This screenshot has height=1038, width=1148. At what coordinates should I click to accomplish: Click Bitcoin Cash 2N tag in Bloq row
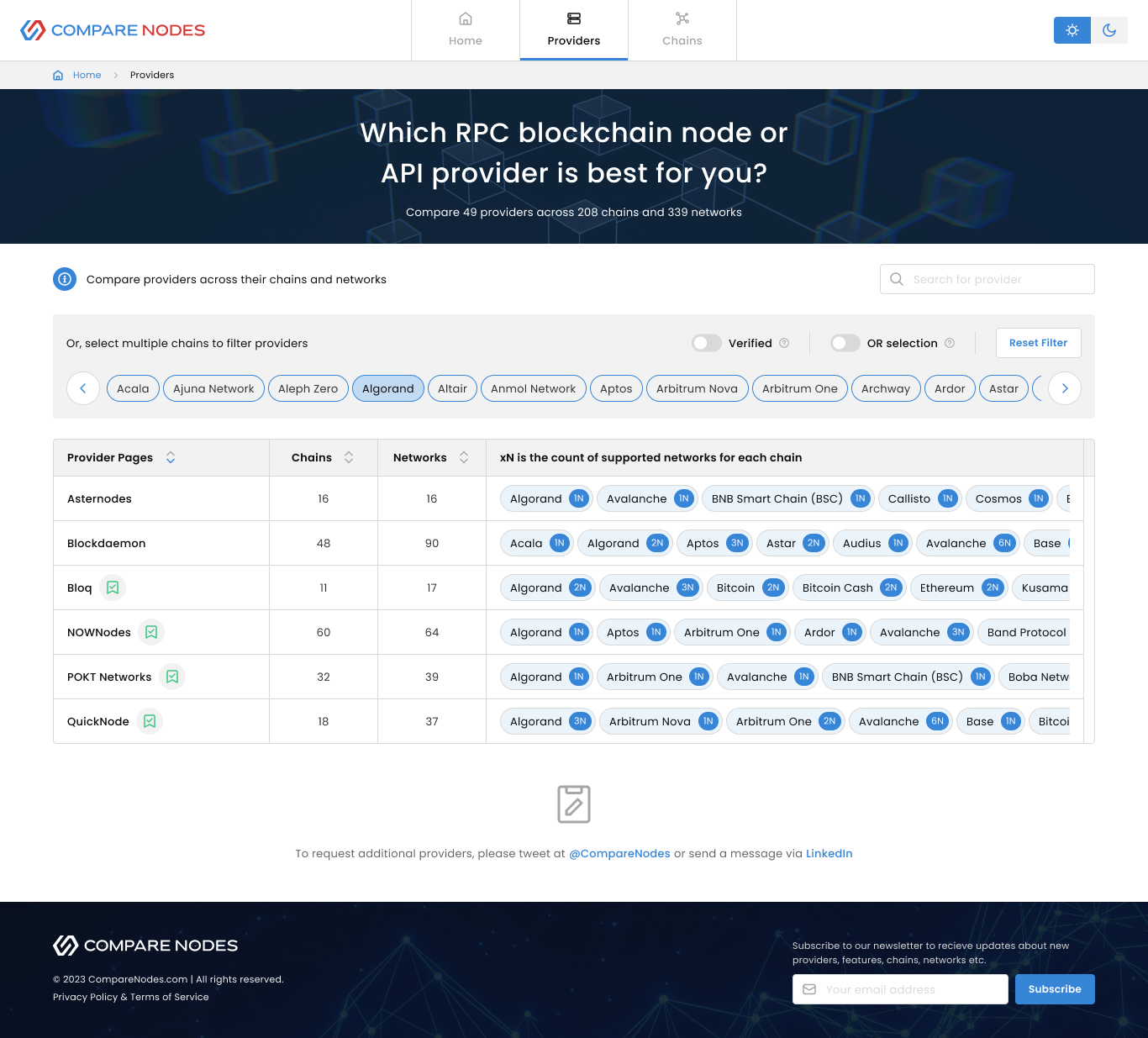[850, 587]
